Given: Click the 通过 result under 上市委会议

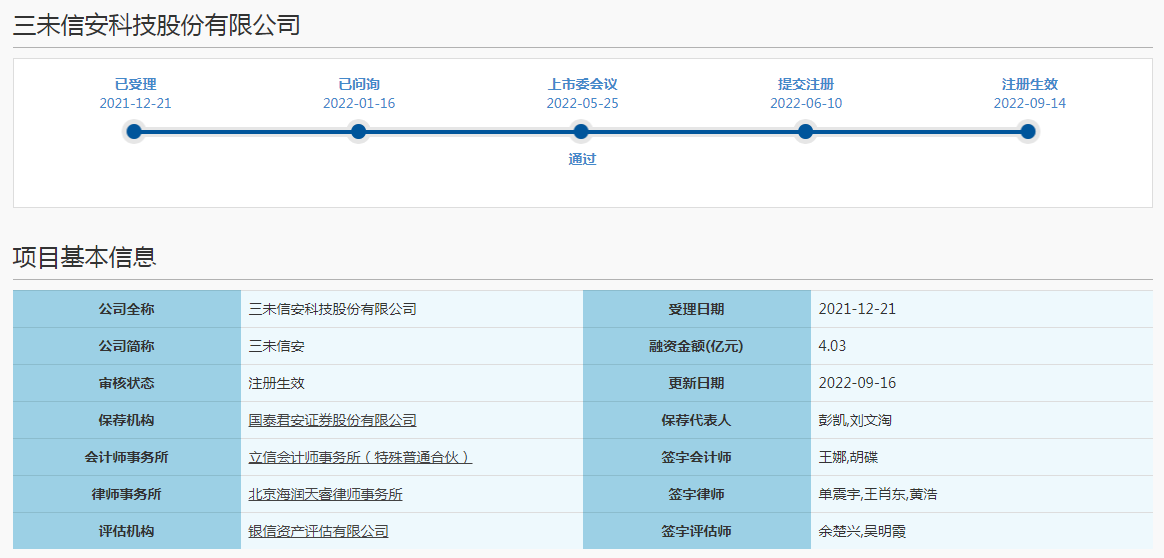Looking at the screenshot, I should point(582,159).
